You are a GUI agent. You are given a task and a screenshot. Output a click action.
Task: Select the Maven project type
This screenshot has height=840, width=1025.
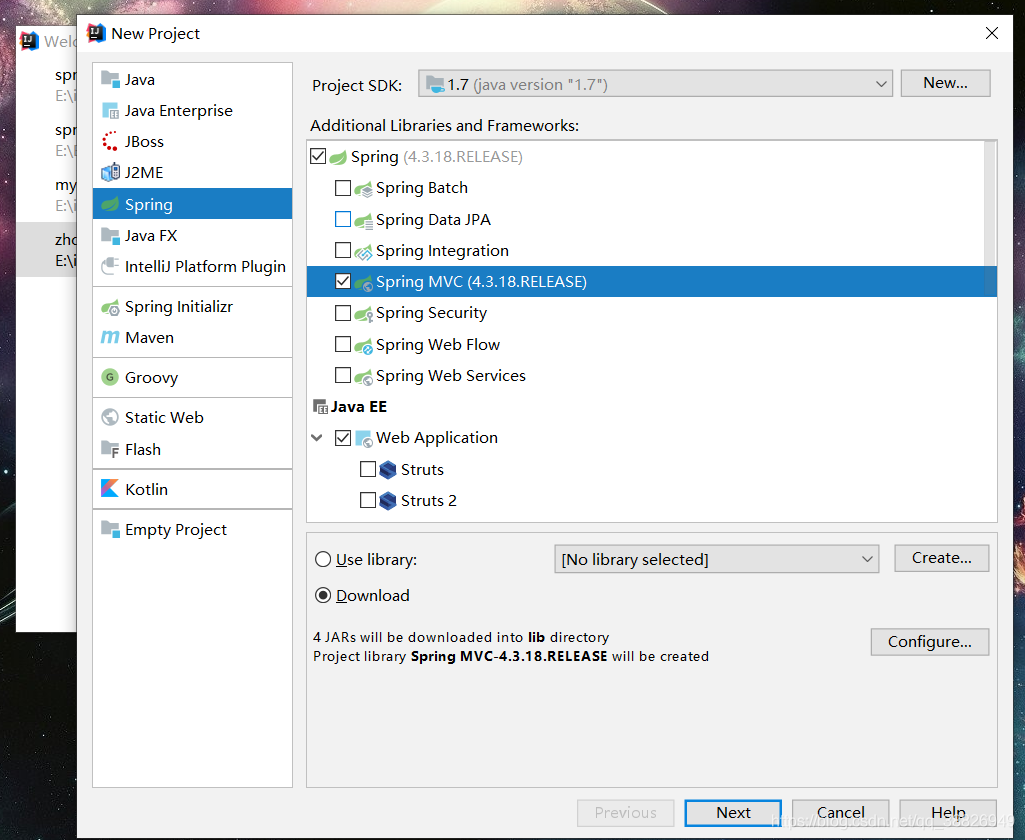tap(192, 337)
